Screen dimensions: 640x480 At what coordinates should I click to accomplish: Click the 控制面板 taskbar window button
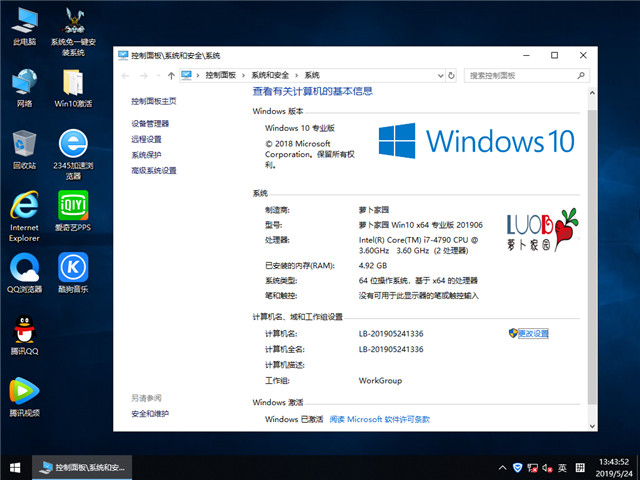click(82, 468)
